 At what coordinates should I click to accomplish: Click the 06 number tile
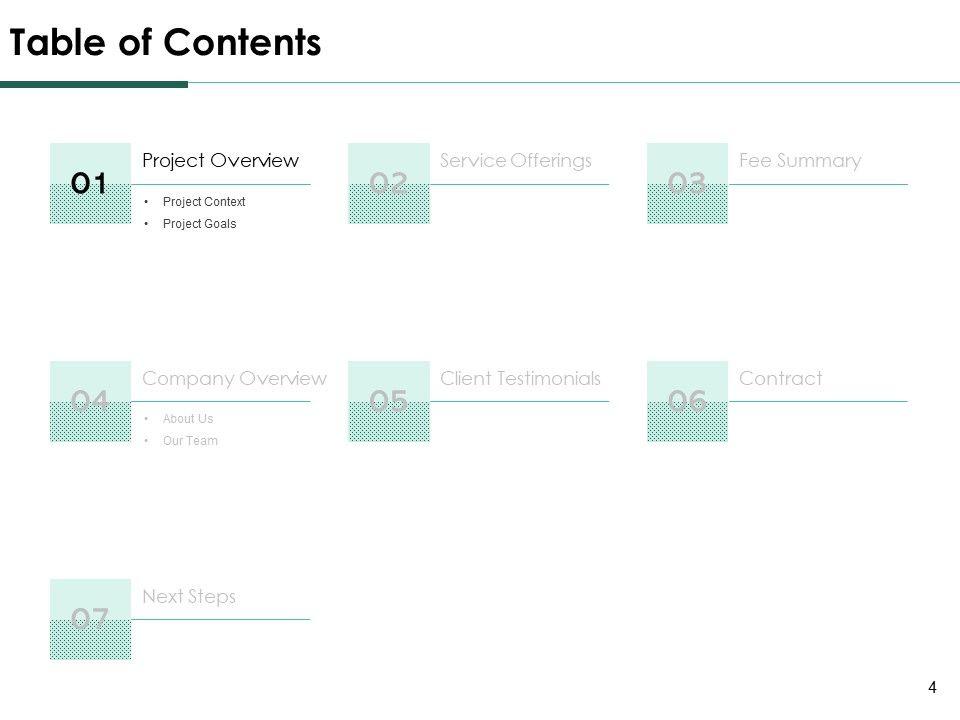[687, 401]
